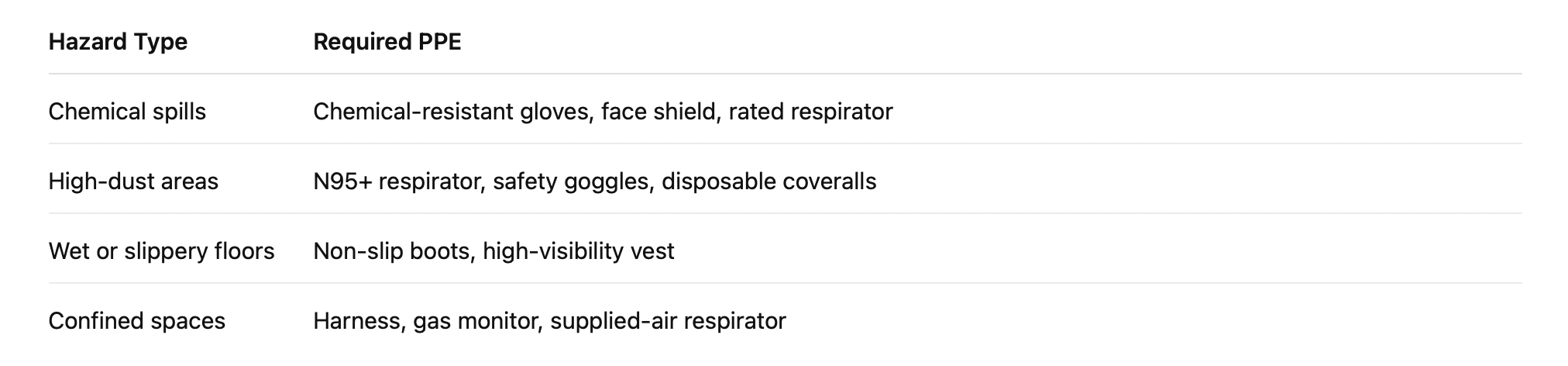The image size is (1568, 366).
Task: Click the words 'high-visibility vest'
Action: [x=578, y=251]
